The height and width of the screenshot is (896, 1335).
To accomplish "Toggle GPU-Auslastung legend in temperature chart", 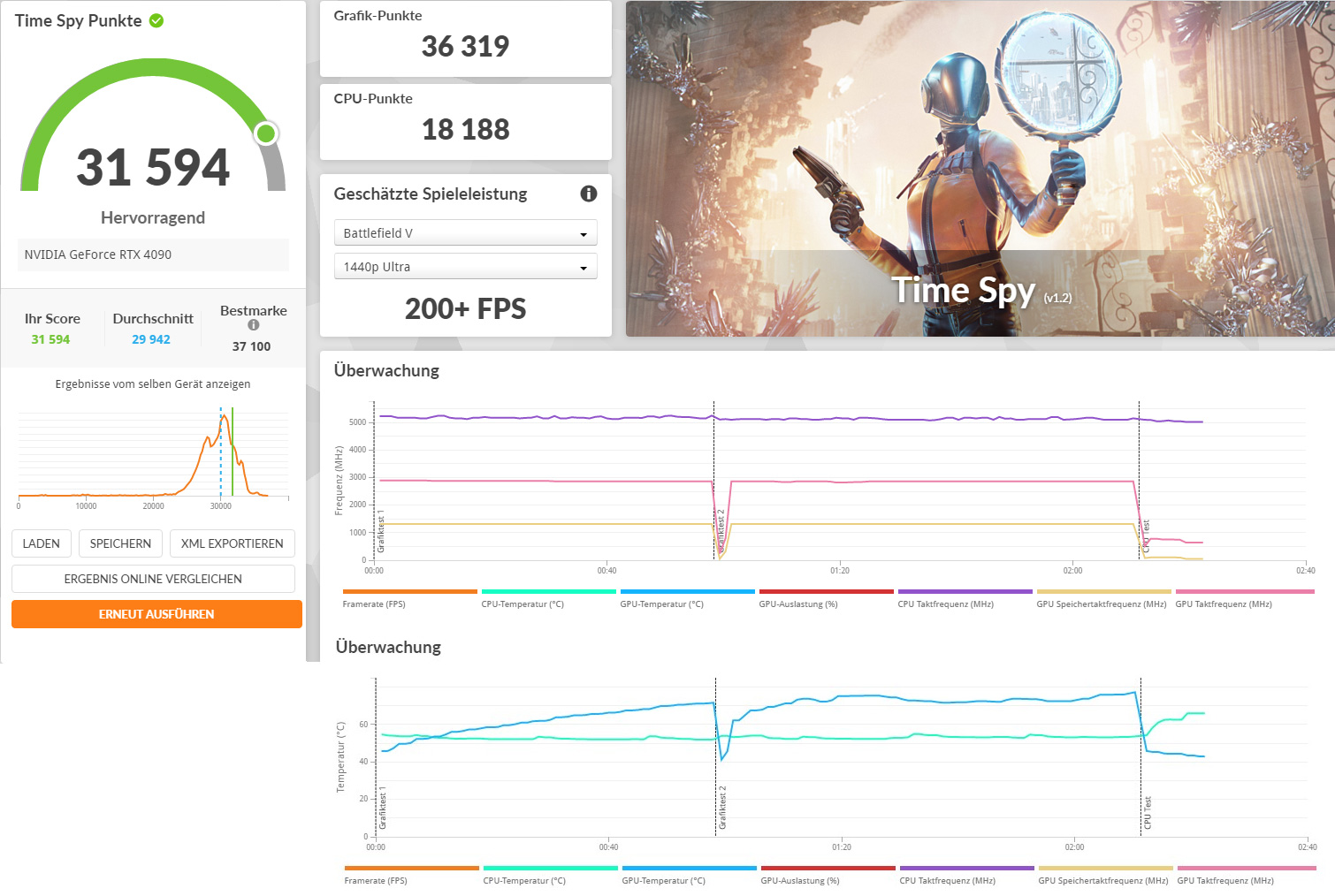I will tap(828, 875).
